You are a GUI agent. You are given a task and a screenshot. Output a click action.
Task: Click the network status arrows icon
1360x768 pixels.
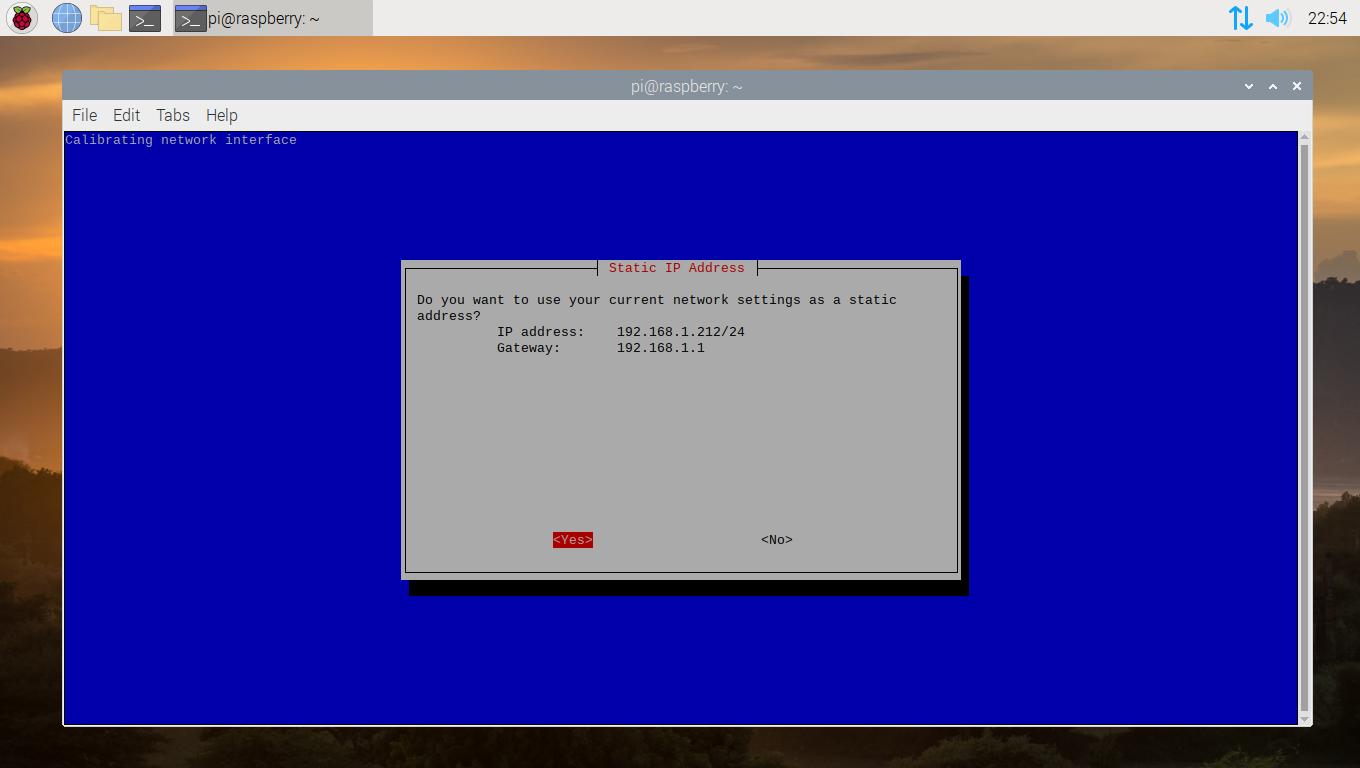[x=1240, y=18]
